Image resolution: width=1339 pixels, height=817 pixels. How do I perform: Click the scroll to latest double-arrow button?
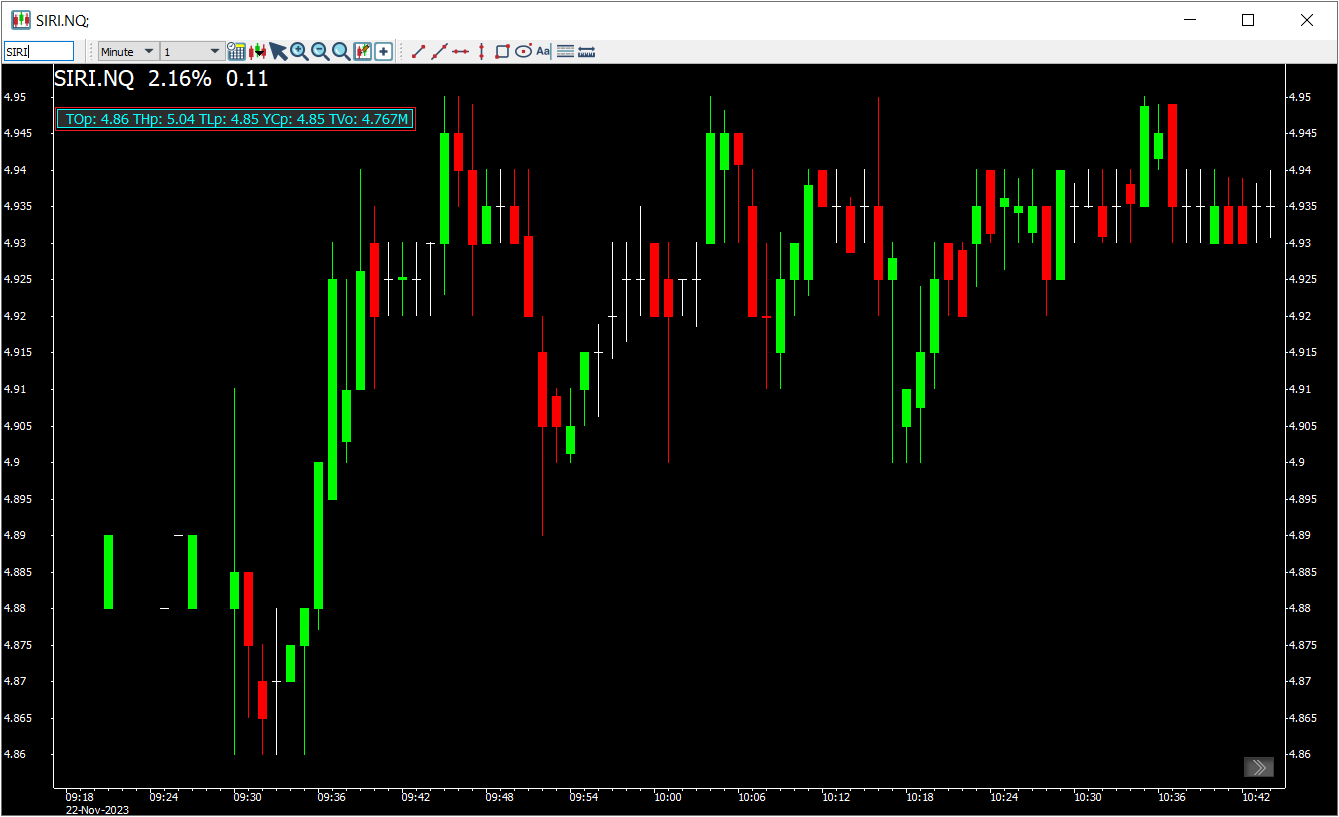(x=1258, y=767)
